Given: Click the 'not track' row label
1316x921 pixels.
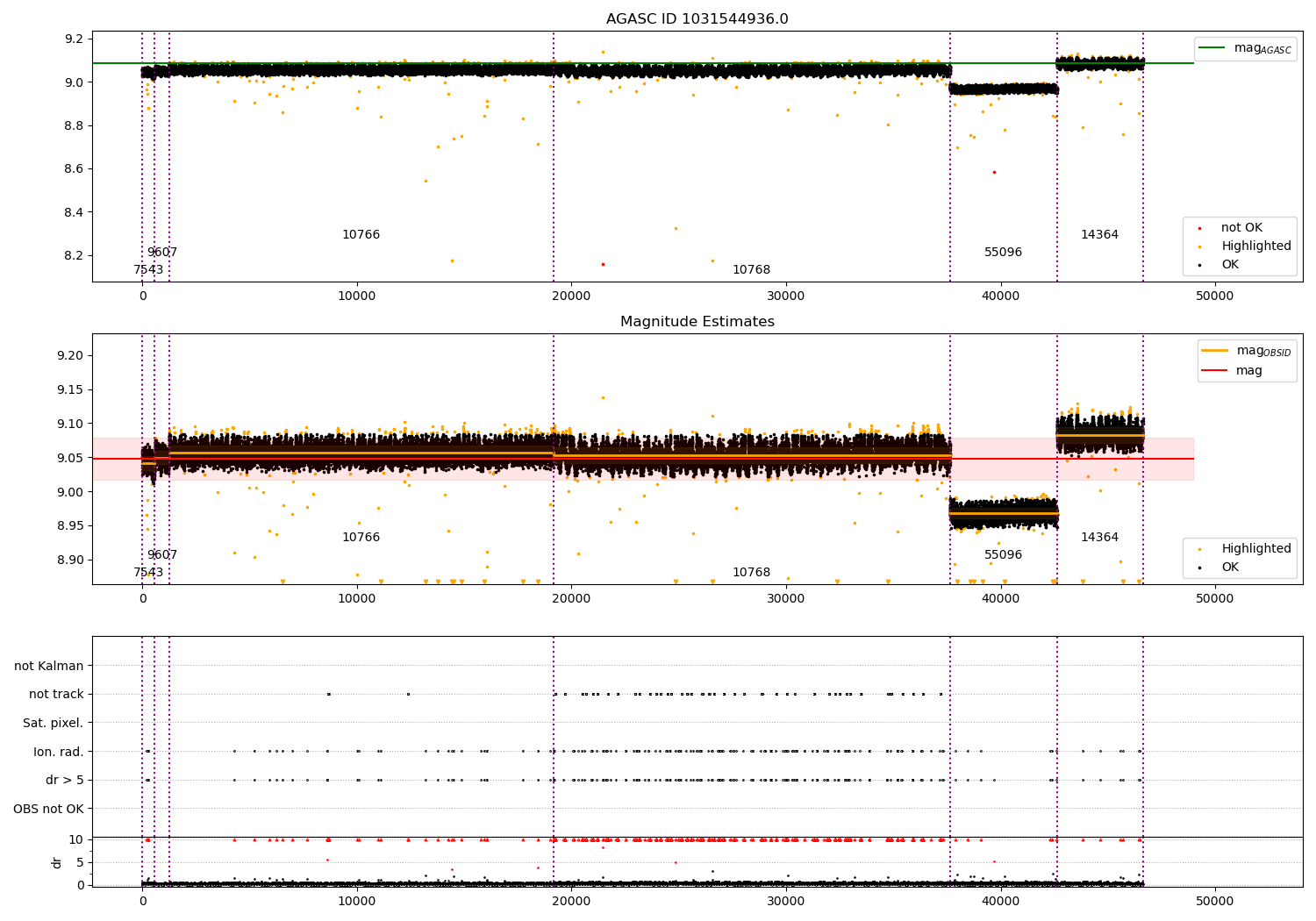Looking at the screenshot, I should (56, 694).
